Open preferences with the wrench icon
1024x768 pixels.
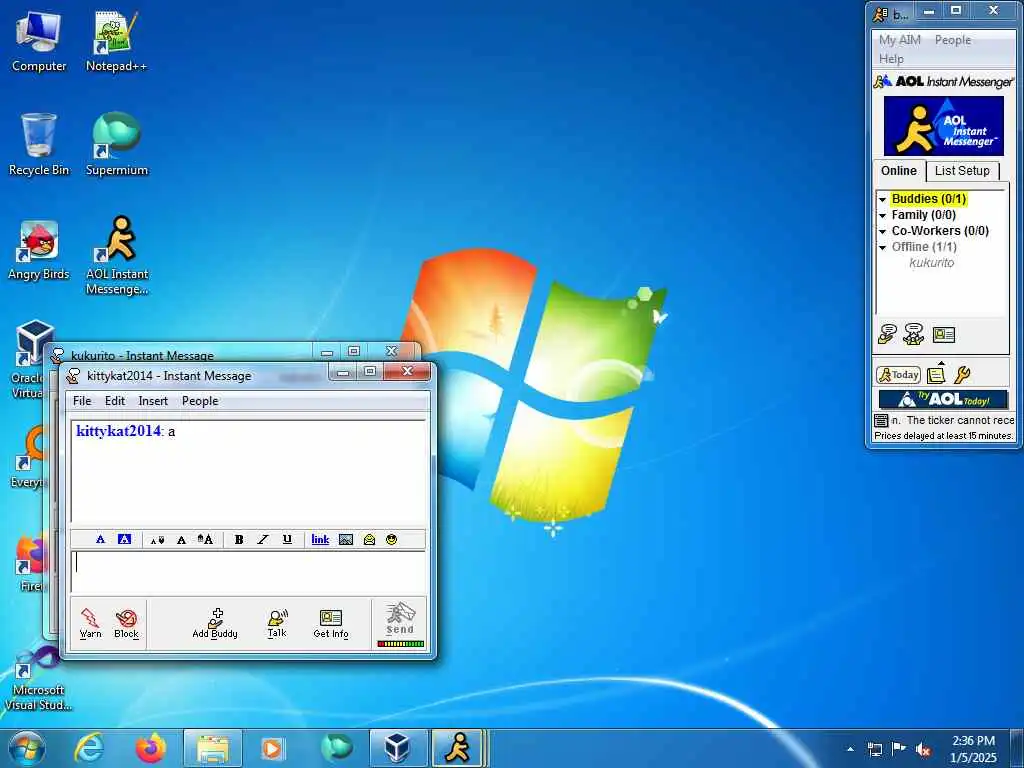pos(962,375)
